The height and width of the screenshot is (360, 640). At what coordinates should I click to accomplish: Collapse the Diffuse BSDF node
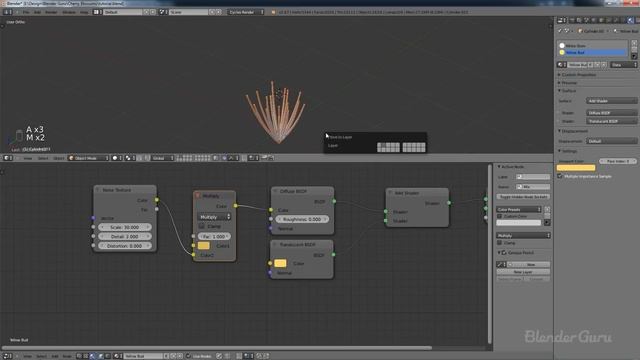pyautogui.click(x=275, y=191)
